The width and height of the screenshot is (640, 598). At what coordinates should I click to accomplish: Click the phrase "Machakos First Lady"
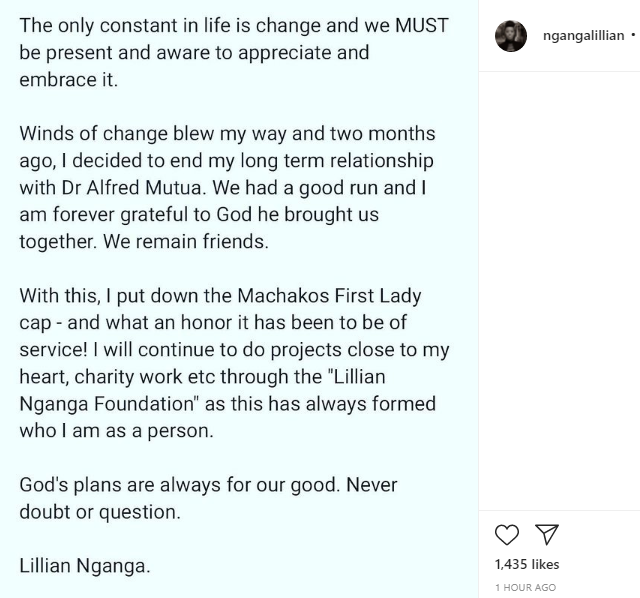pyautogui.click(x=329, y=296)
